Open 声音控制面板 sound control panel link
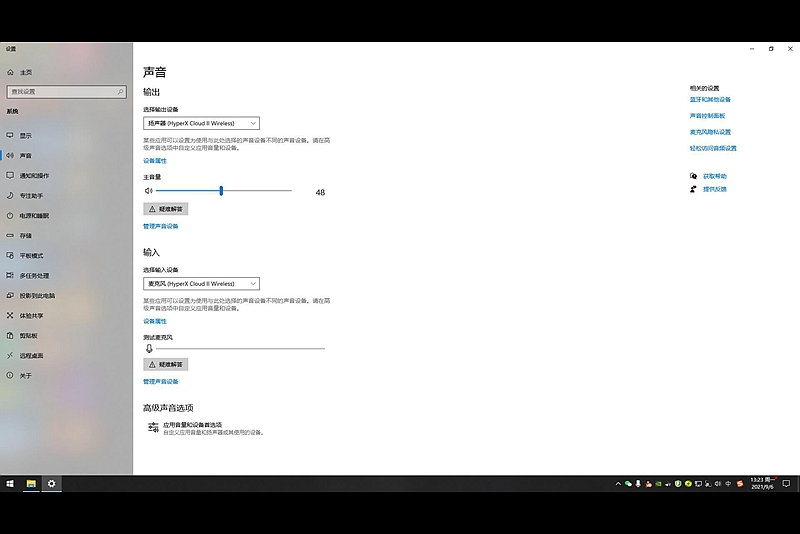The width and height of the screenshot is (800, 534). pos(707,116)
